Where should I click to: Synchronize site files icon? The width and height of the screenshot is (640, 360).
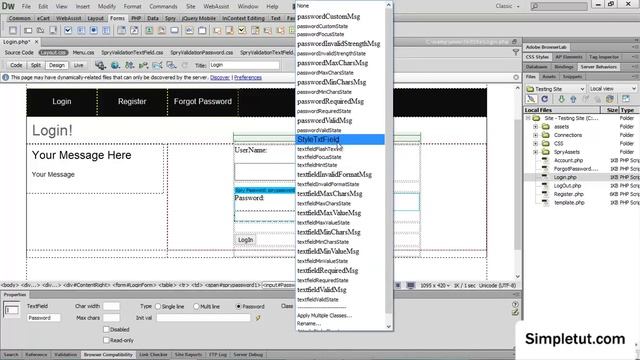click(x=610, y=99)
